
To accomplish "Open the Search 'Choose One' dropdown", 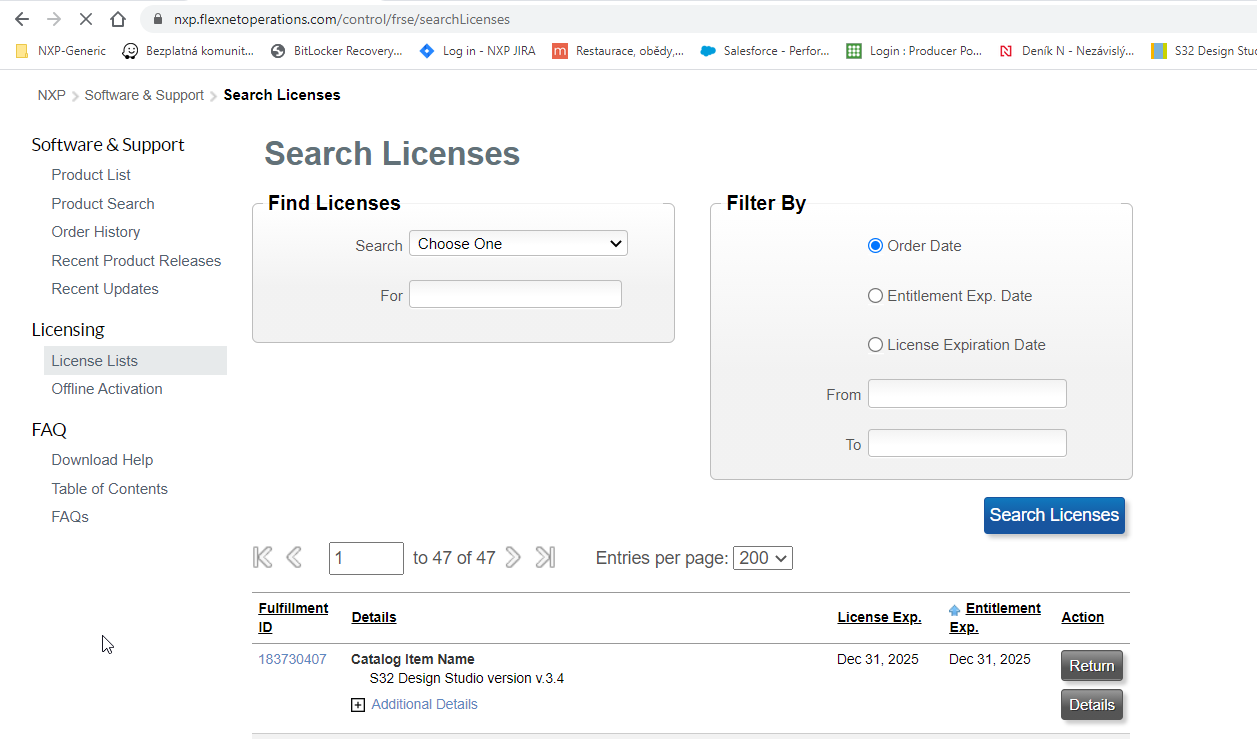I will coord(518,244).
